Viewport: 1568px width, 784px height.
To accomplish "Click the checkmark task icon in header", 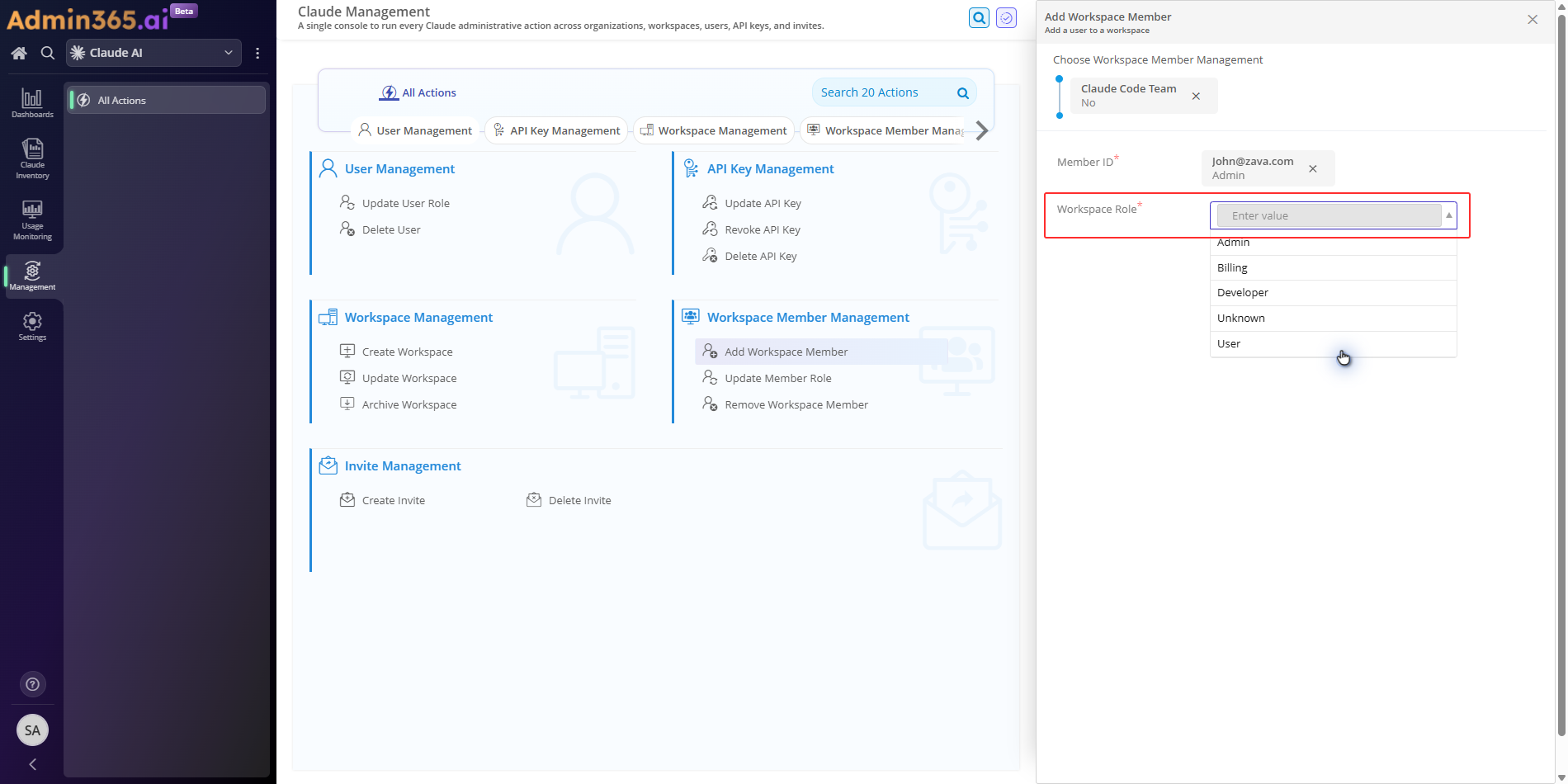I will coord(1006,17).
